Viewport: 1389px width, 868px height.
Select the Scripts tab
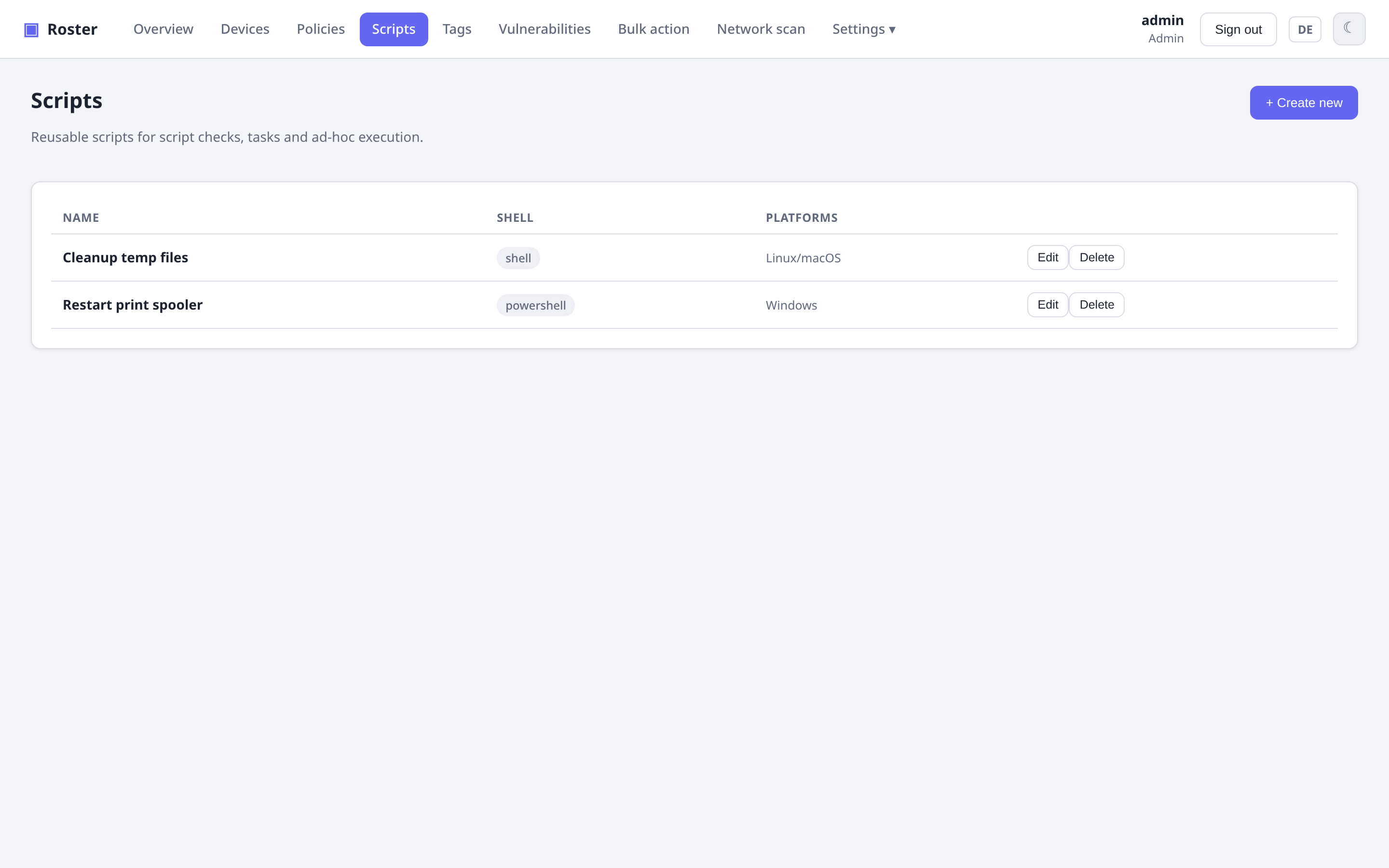pos(394,29)
